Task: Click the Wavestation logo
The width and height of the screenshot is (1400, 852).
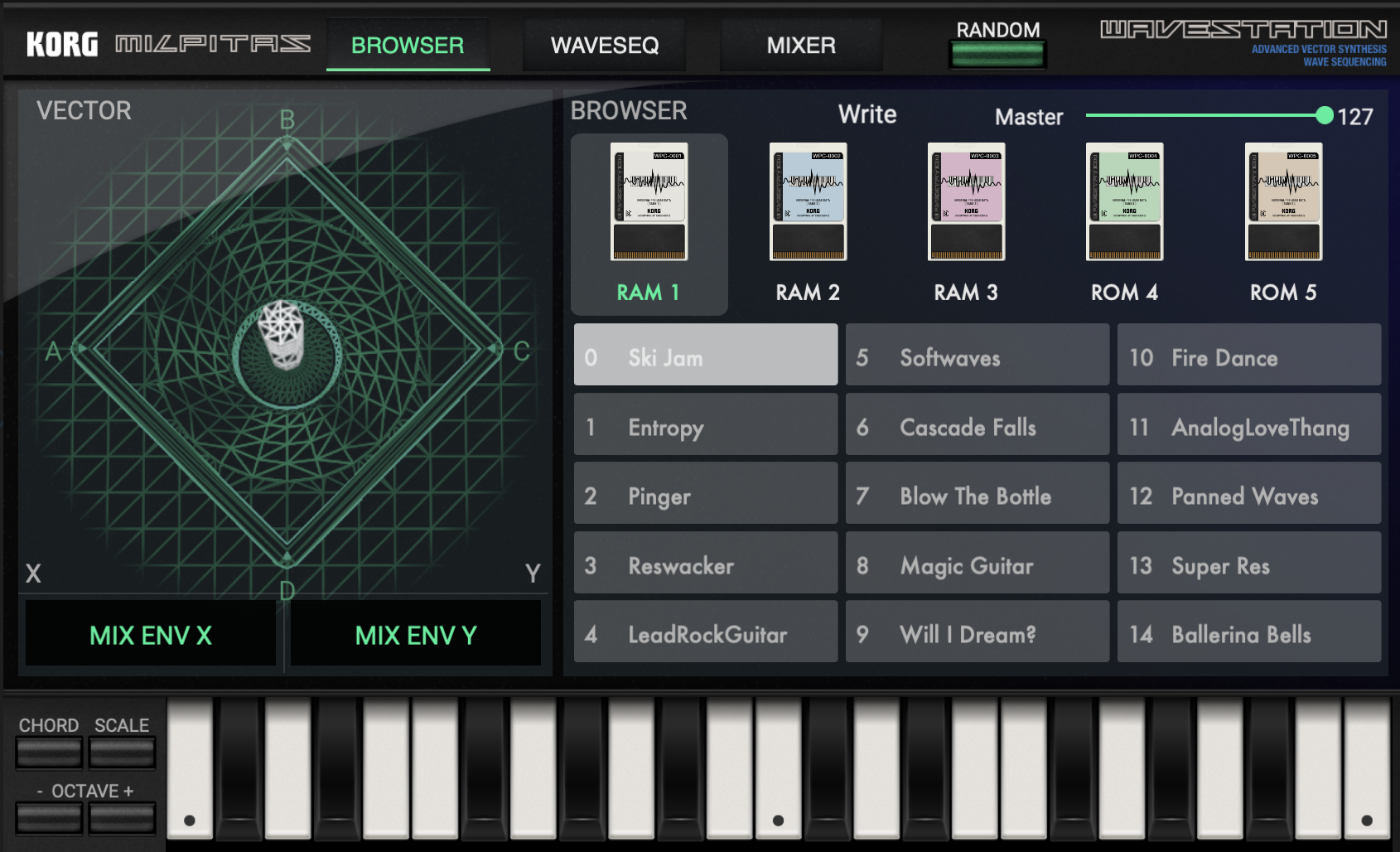Action: click(x=1243, y=31)
